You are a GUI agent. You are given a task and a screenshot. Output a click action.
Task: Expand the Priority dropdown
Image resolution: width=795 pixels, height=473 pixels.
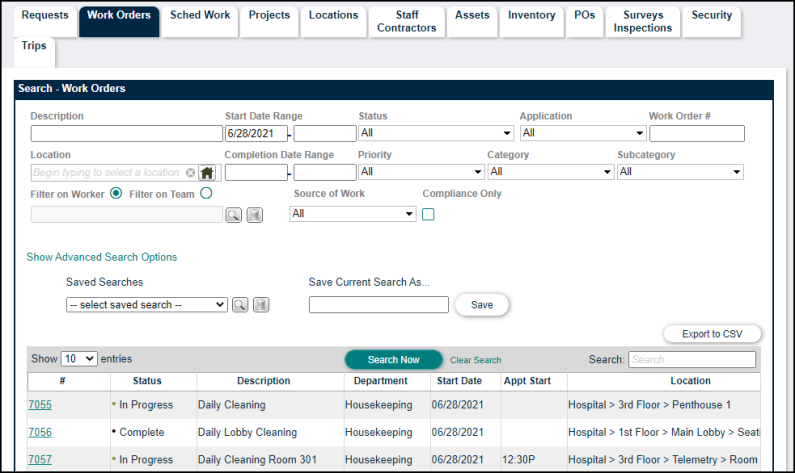(421, 172)
